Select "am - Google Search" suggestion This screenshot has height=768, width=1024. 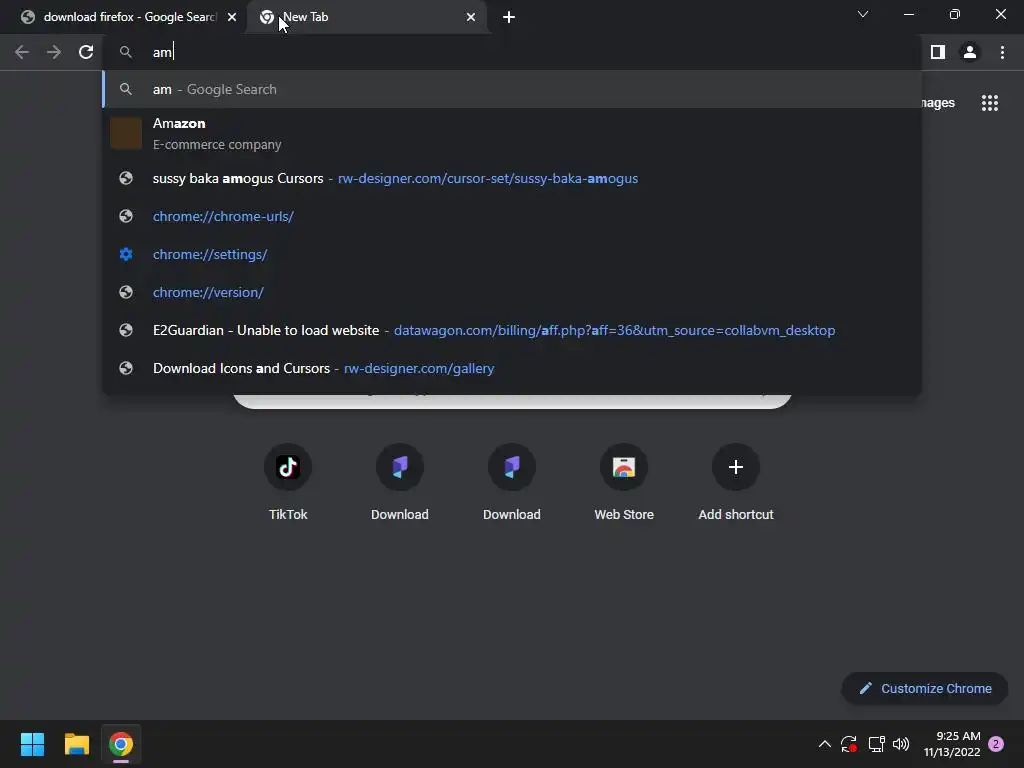point(511,89)
